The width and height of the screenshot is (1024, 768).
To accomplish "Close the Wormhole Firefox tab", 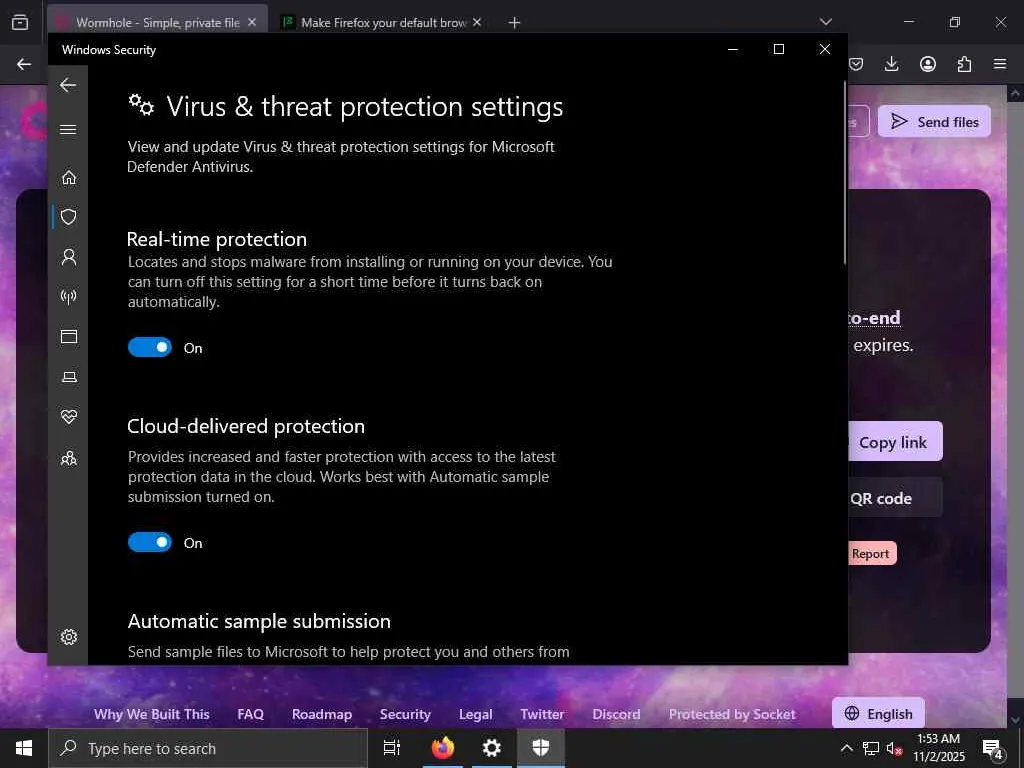I will (252, 23).
